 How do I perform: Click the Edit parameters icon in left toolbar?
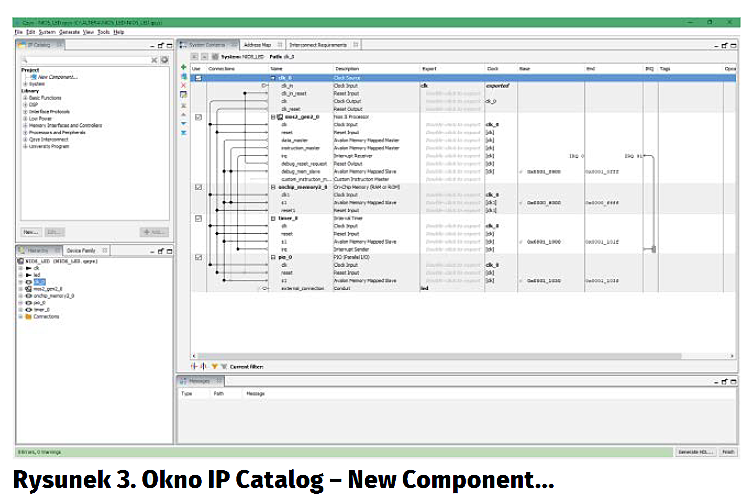point(183,94)
